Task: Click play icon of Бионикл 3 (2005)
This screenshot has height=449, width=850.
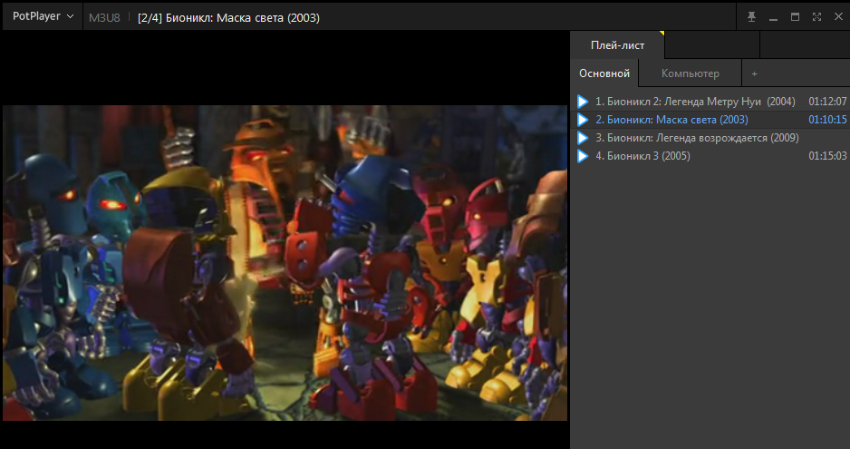Action: (x=583, y=156)
